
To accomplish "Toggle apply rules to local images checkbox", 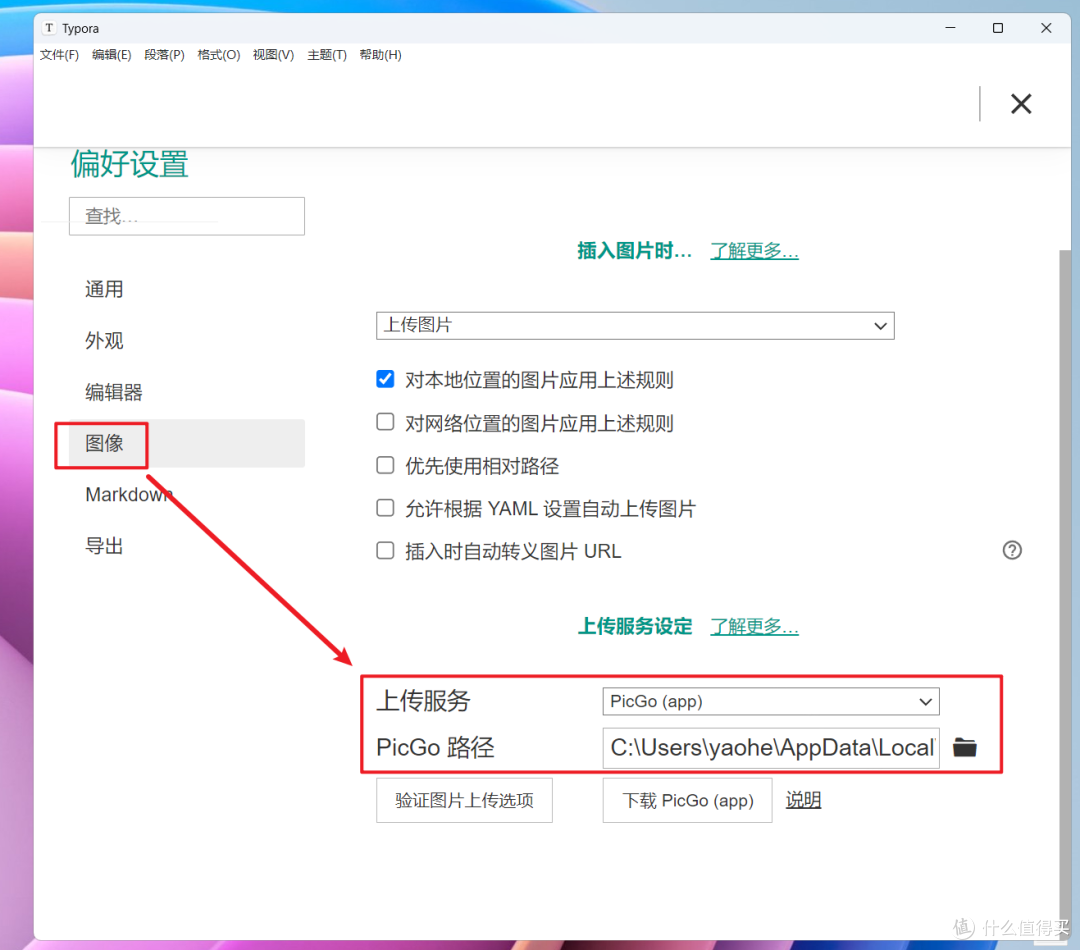I will (385, 379).
